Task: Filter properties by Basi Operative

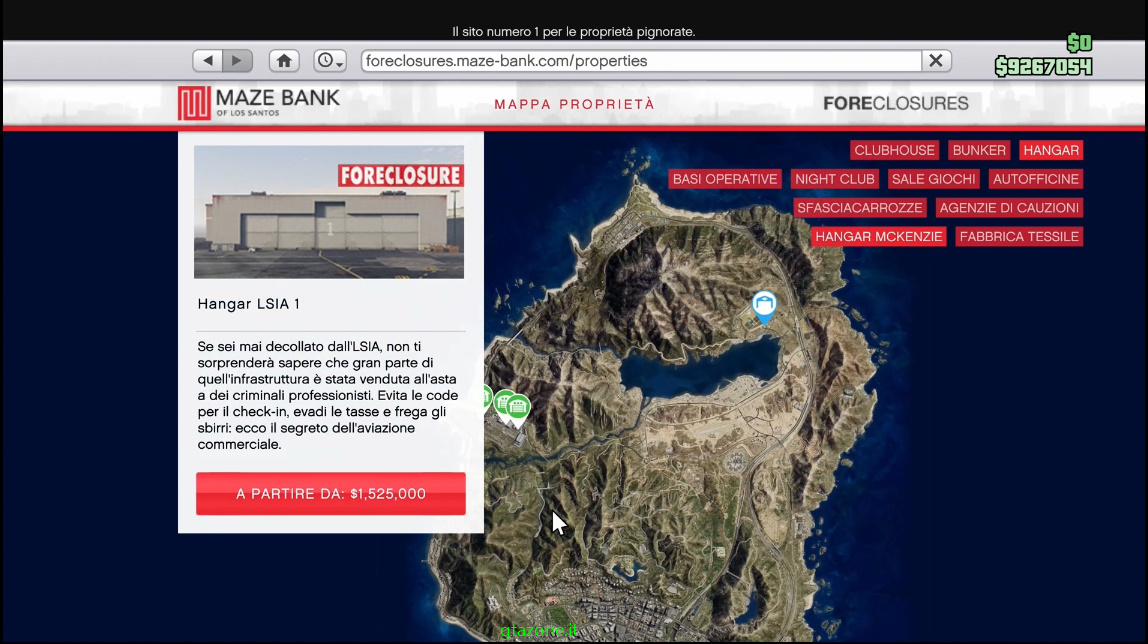Action: [725, 179]
